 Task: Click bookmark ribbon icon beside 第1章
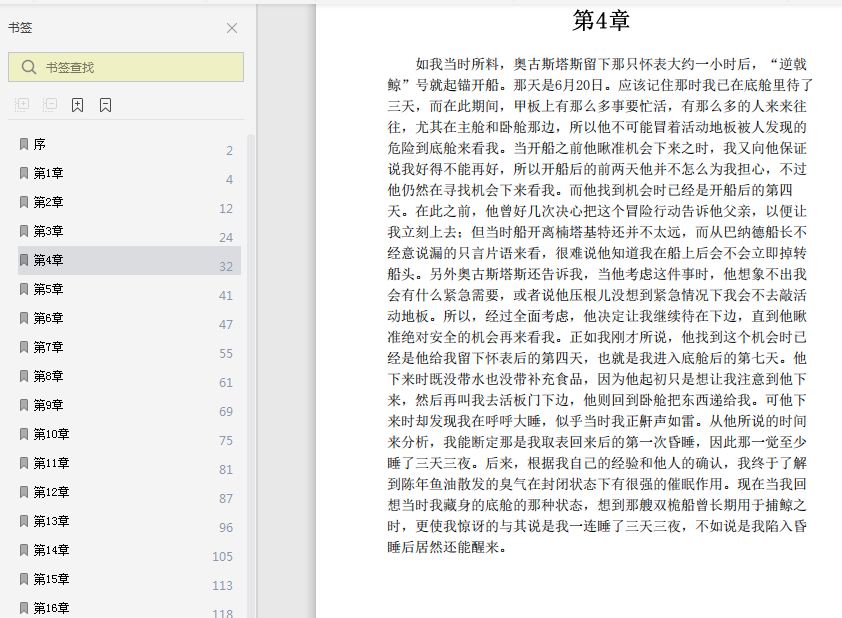coord(24,173)
